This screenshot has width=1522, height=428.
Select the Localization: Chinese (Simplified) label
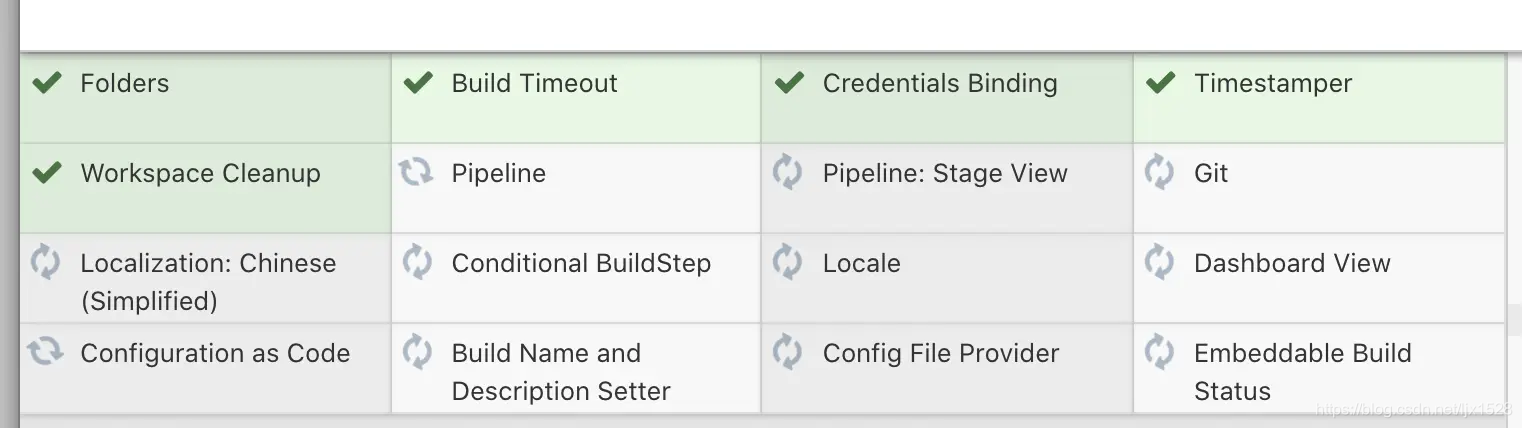208,281
